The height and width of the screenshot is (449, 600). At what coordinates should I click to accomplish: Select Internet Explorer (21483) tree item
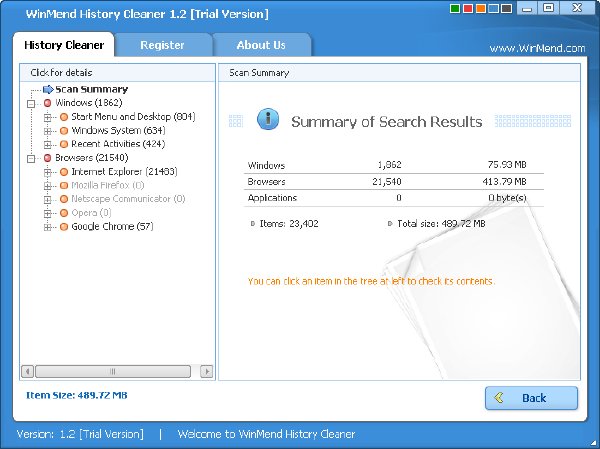[124, 171]
